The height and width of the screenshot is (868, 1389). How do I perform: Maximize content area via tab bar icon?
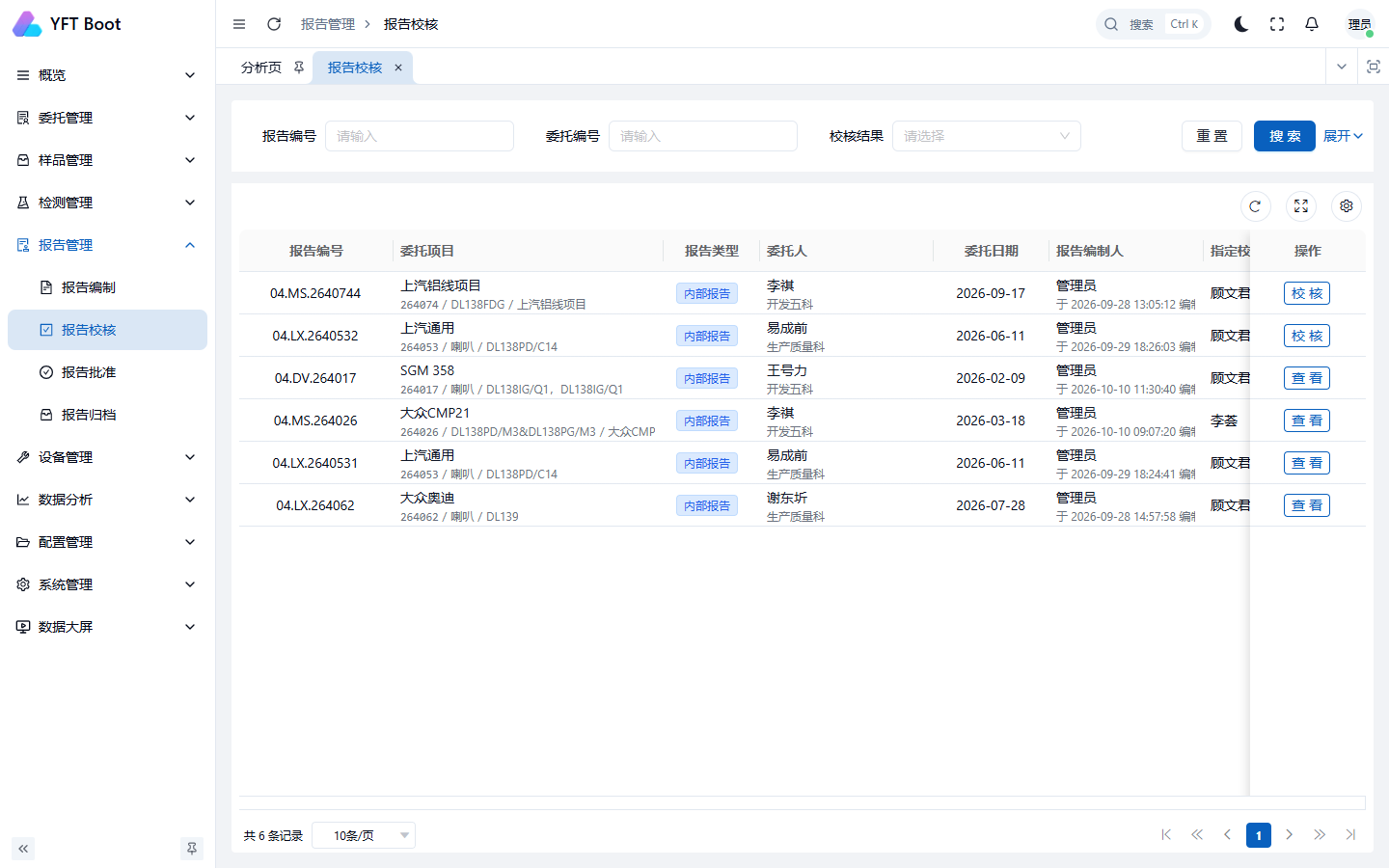[1374, 67]
